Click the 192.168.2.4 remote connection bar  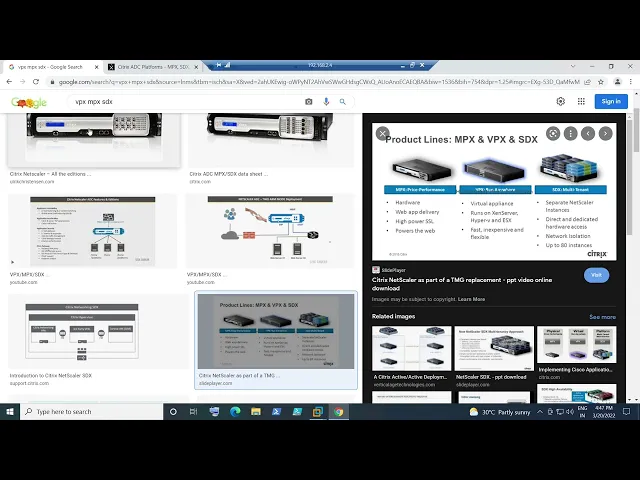pos(320,65)
